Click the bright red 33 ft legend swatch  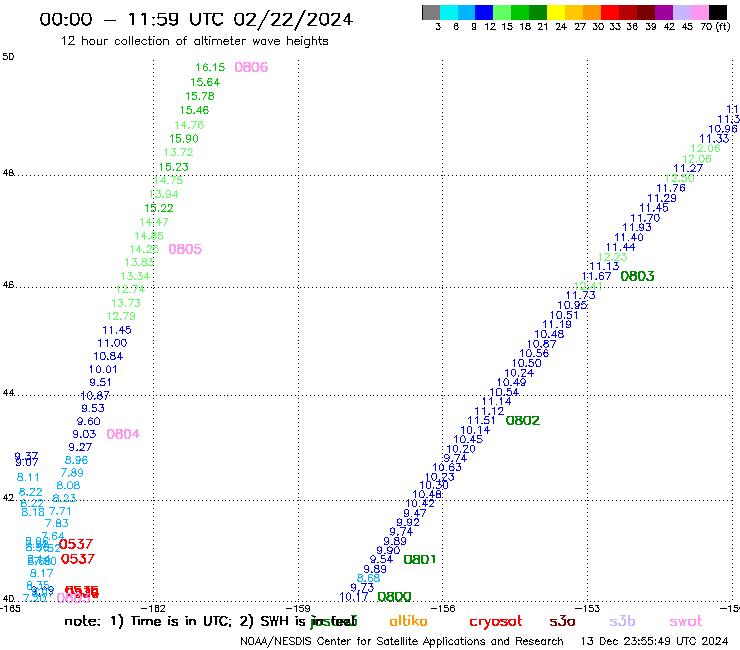pos(610,12)
